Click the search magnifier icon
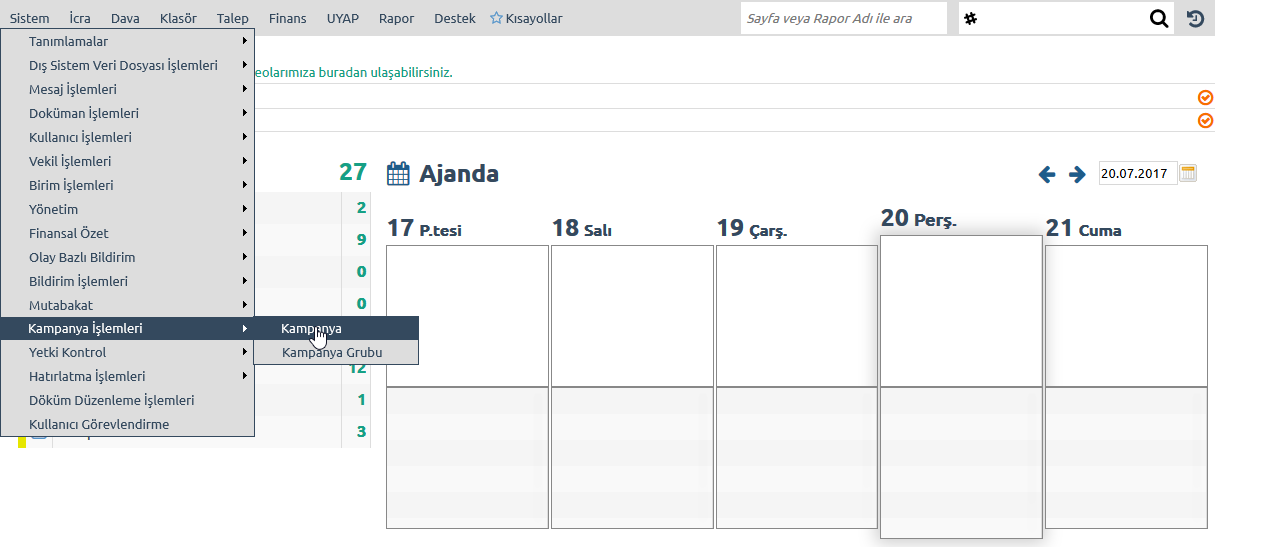This screenshot has width=1267, height=547. pos(1159,18)
